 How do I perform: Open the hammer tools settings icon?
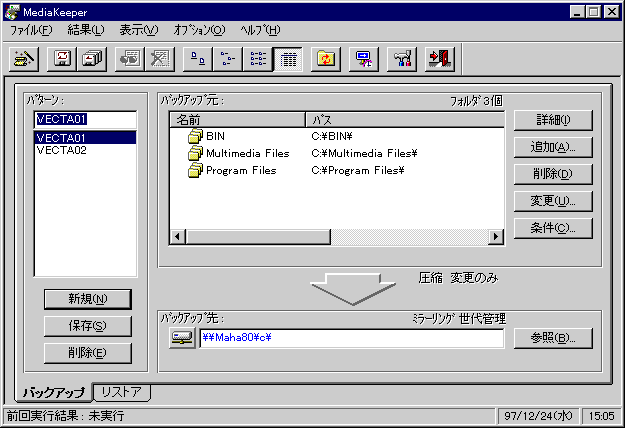402,59
